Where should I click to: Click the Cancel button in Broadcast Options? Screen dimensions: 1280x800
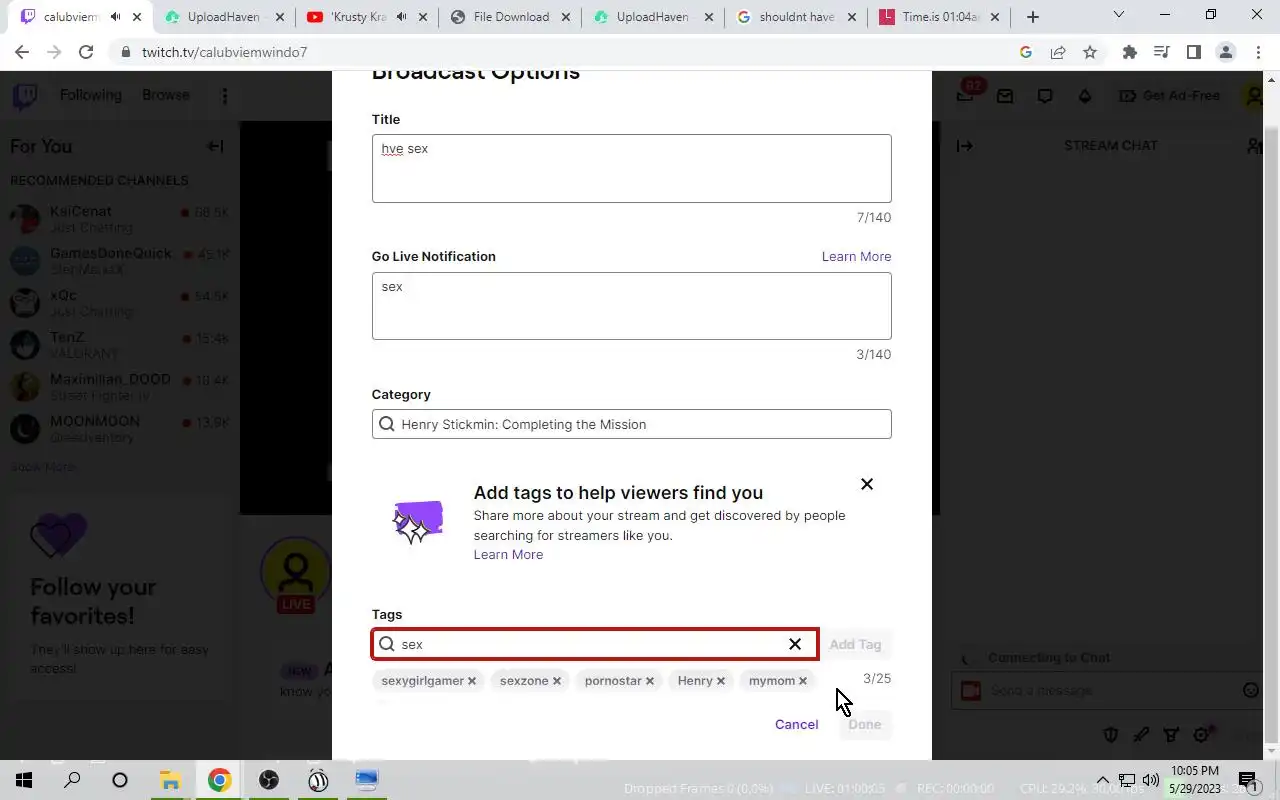[x=796, y=724]
